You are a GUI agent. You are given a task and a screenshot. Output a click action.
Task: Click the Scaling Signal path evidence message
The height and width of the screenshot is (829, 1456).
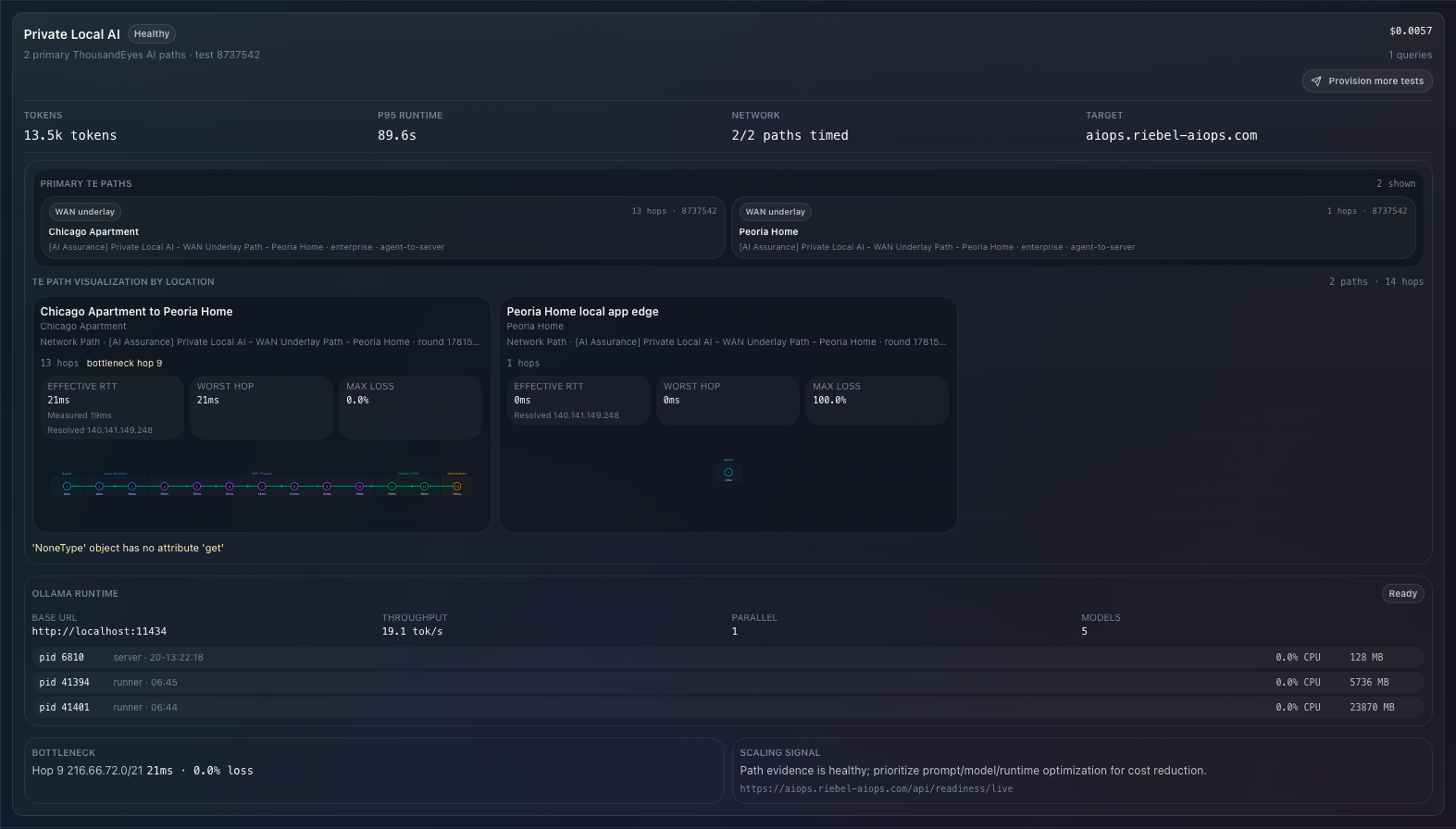[x=973, y=771]
